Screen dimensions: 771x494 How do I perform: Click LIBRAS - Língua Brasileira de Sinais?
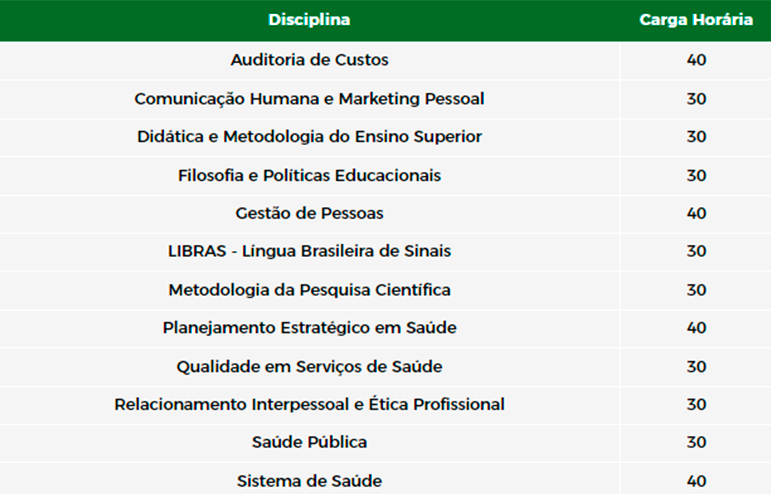(309, 251)
